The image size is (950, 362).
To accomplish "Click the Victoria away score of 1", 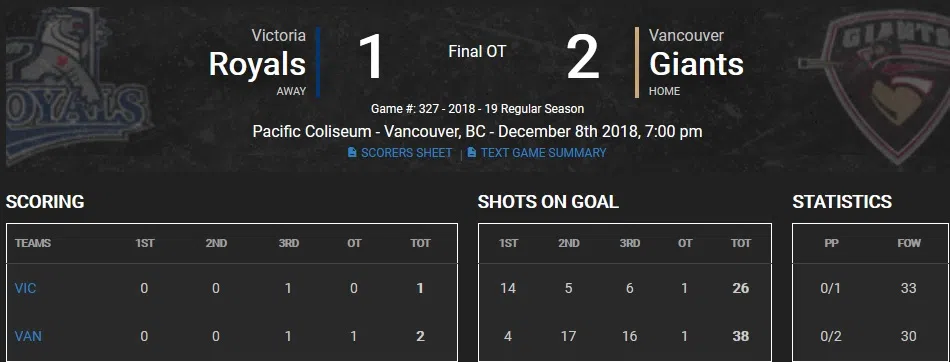I will pyautogui.click(x=370, y=58).
